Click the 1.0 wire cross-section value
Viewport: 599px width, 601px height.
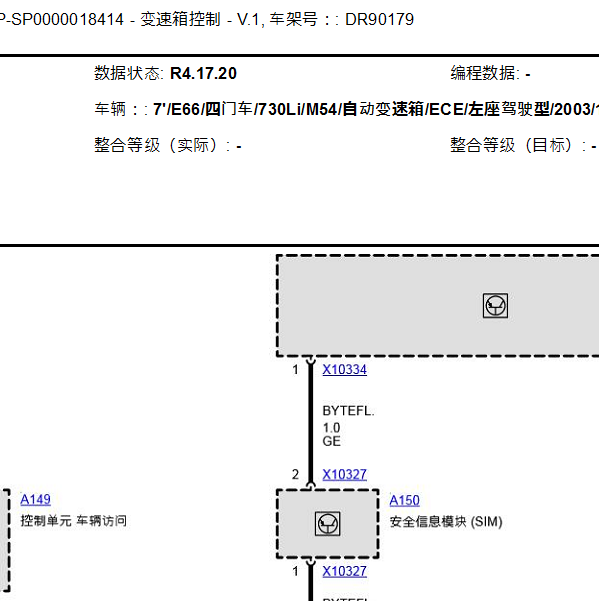pyautogui.click(x=331, y=428)
